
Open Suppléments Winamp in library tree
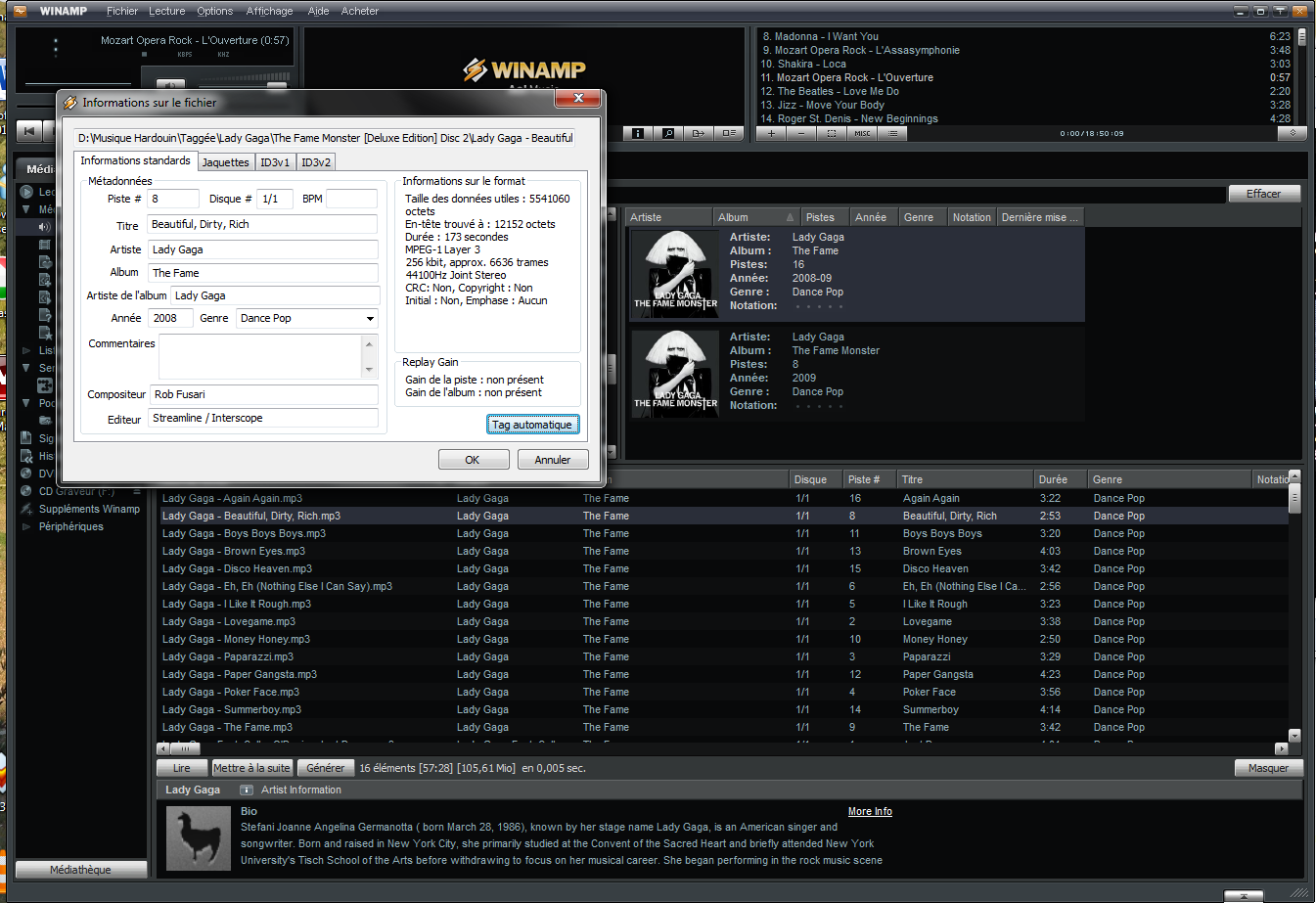(x=89, y=509)
